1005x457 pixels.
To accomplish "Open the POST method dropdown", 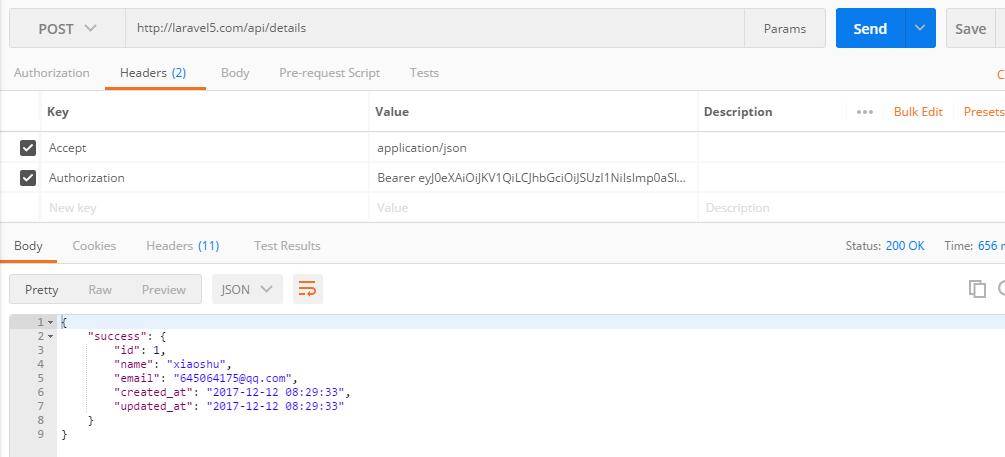I will tap(67, 28).
